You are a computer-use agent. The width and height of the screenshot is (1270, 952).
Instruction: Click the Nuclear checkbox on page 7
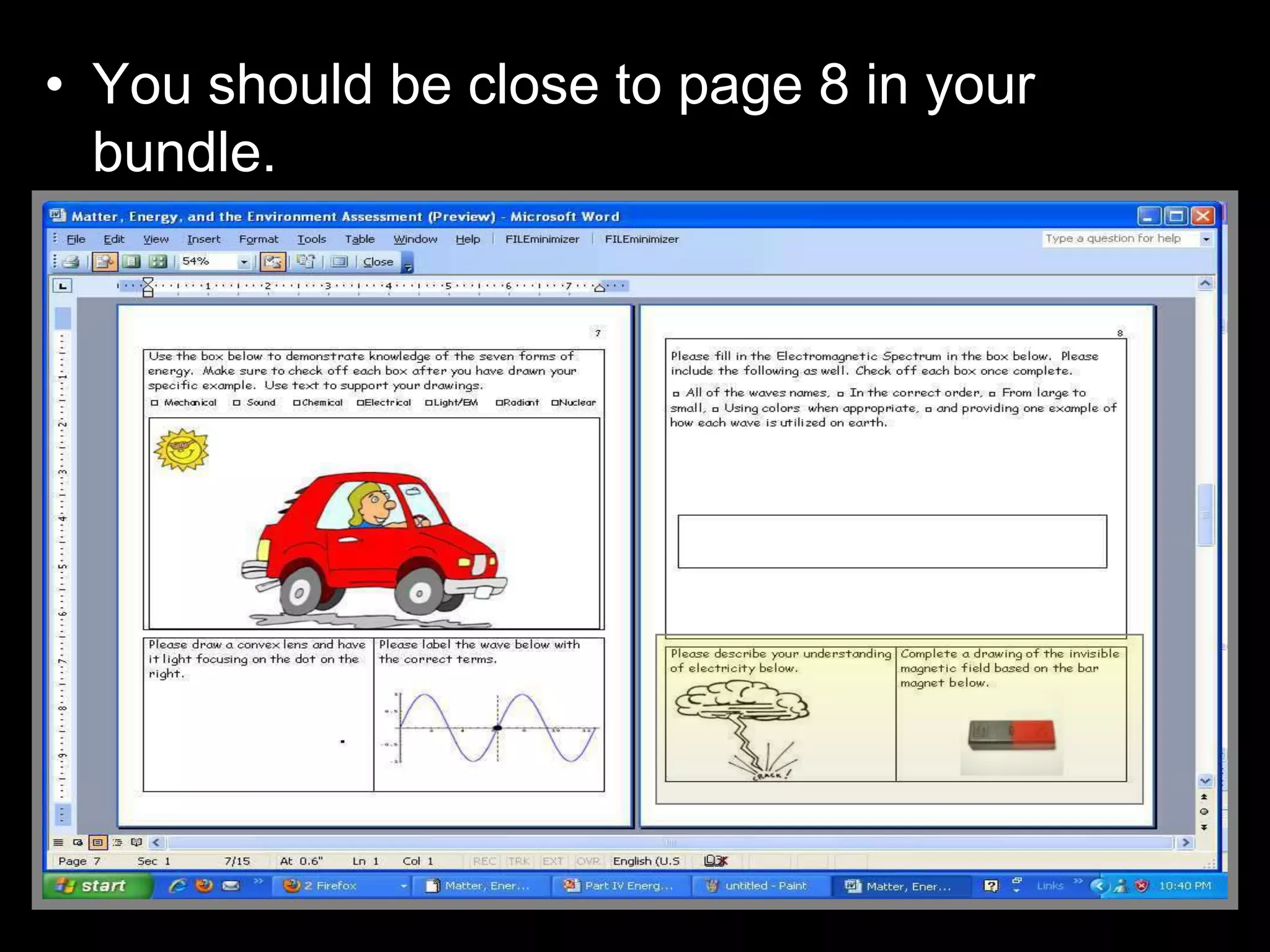(555, 403)
